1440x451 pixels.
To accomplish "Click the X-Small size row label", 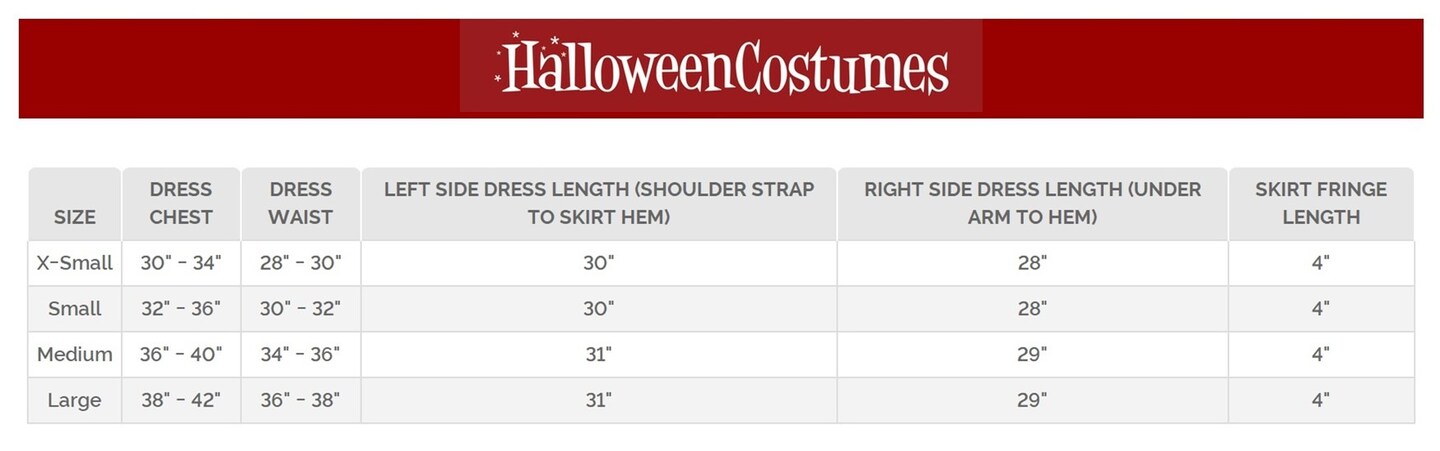I will pyautogui.click(x=75, y=263).
